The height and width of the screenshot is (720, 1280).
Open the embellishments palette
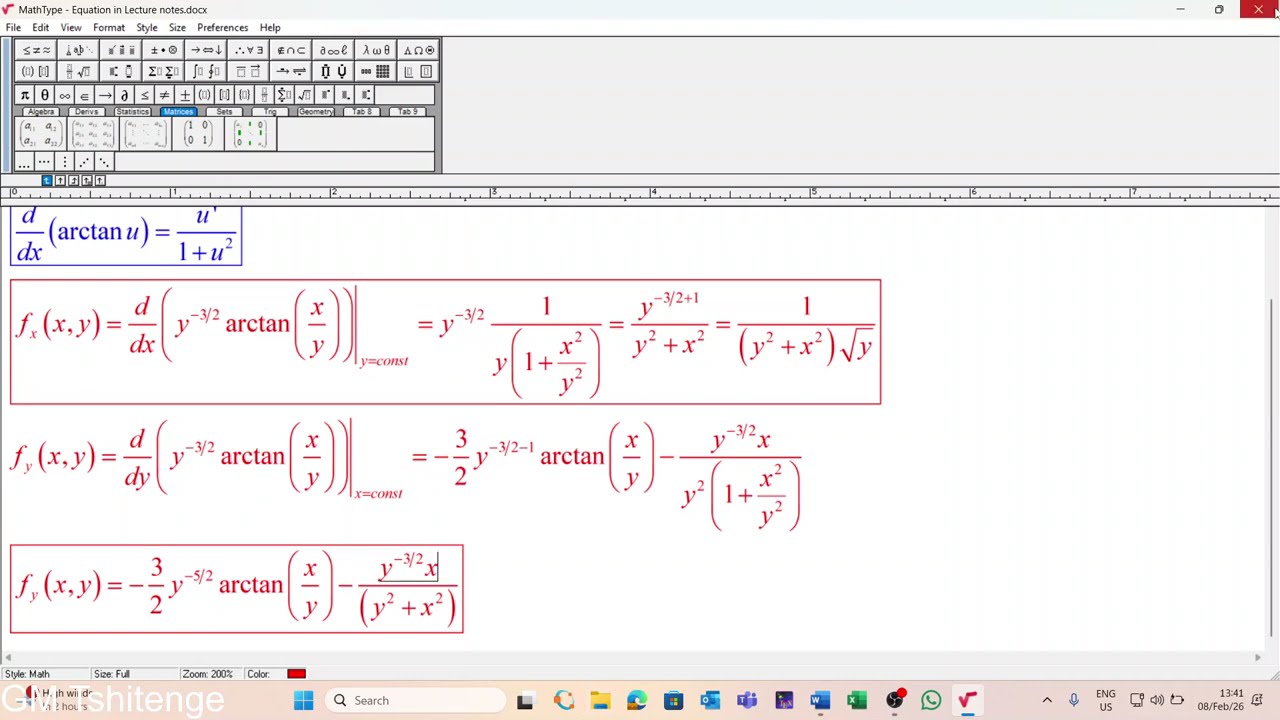121,50
